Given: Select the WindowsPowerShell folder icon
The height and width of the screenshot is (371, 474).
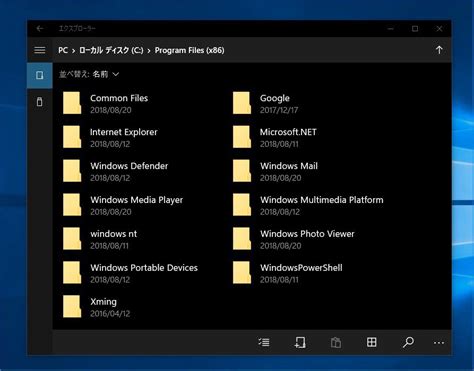Looking at the screenshot, I should pyautogui.click(x=242, y=273).
